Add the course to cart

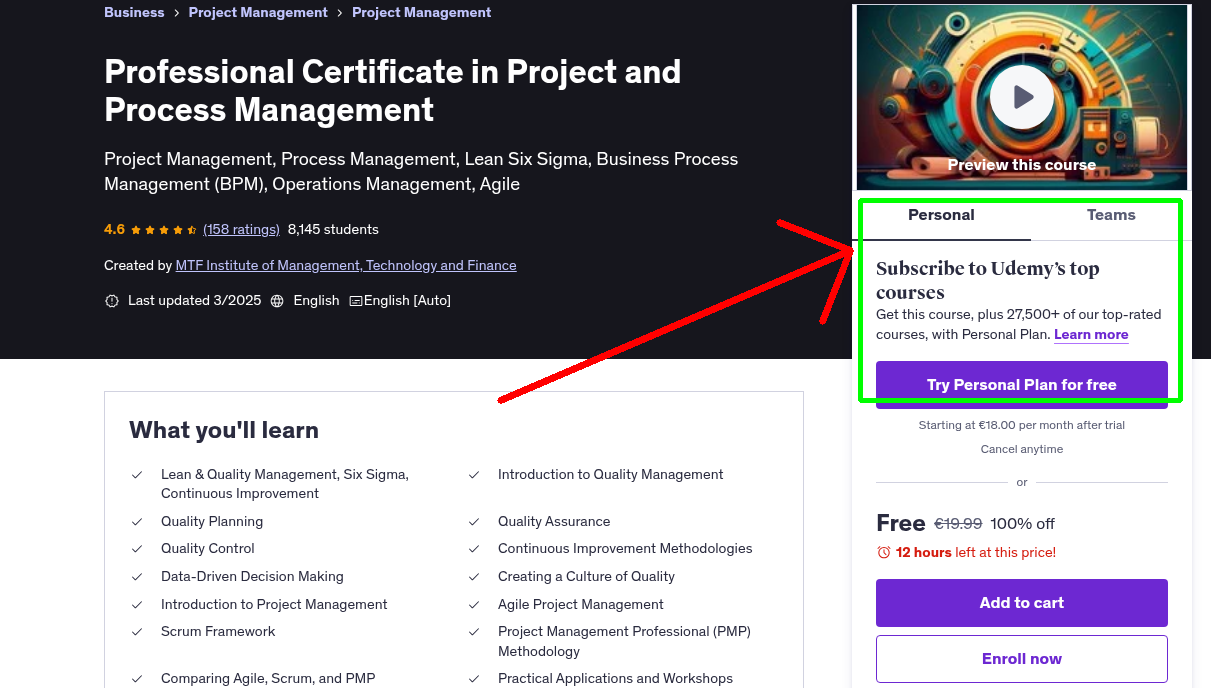pyautogui.click(x=1022, y=603)
